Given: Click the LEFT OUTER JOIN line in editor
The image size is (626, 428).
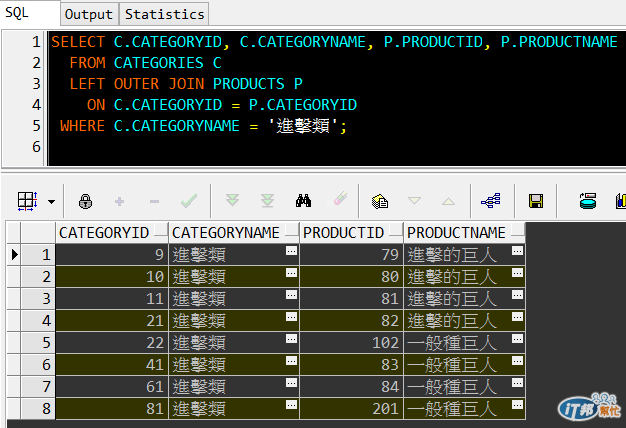Looking at the screenshot, I should coord(186,84).
